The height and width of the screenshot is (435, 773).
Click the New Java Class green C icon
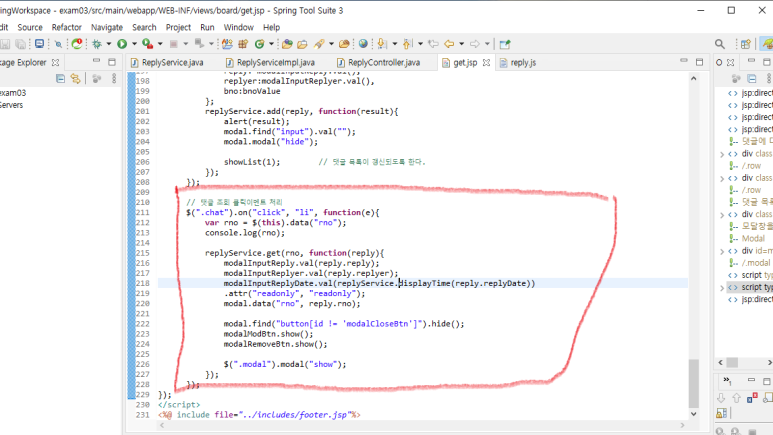point(259,44)
